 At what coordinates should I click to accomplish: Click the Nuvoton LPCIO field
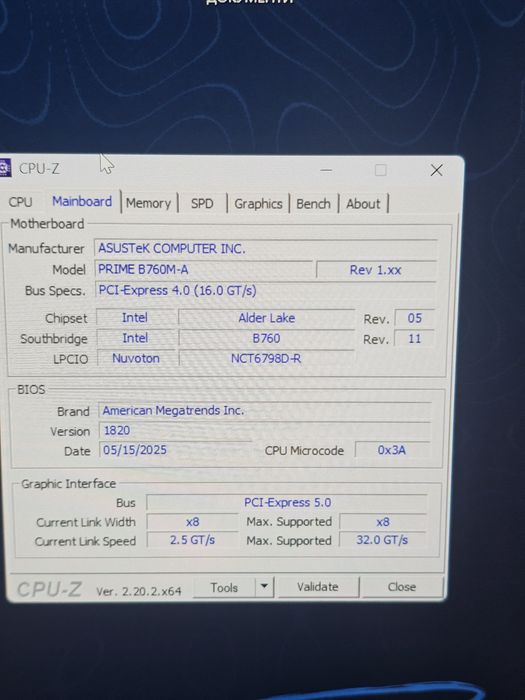136,358
